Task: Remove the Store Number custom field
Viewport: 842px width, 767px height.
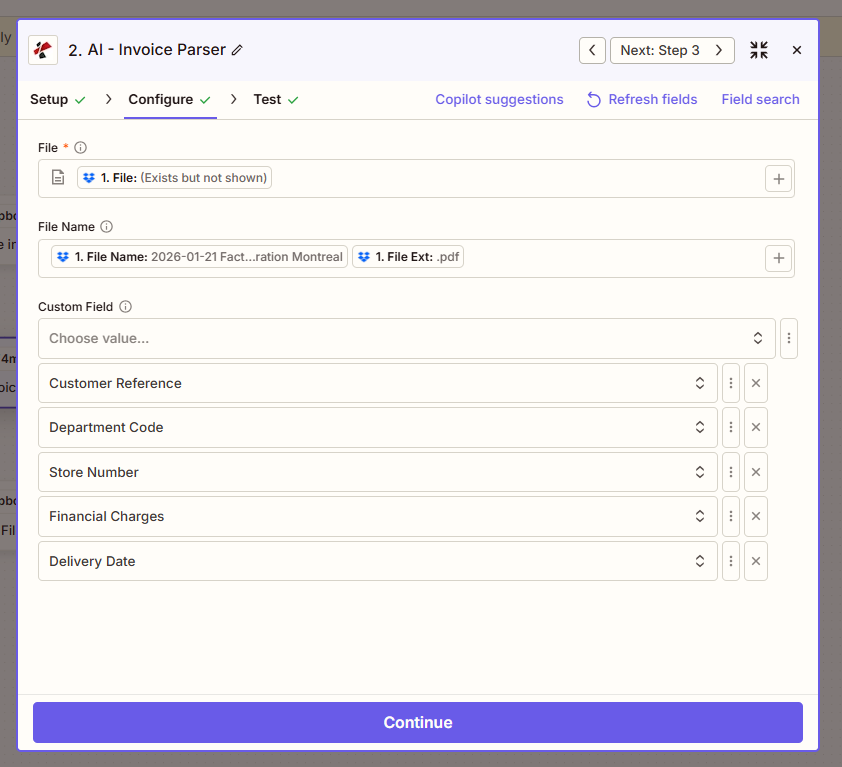Action: coord(755,471)
